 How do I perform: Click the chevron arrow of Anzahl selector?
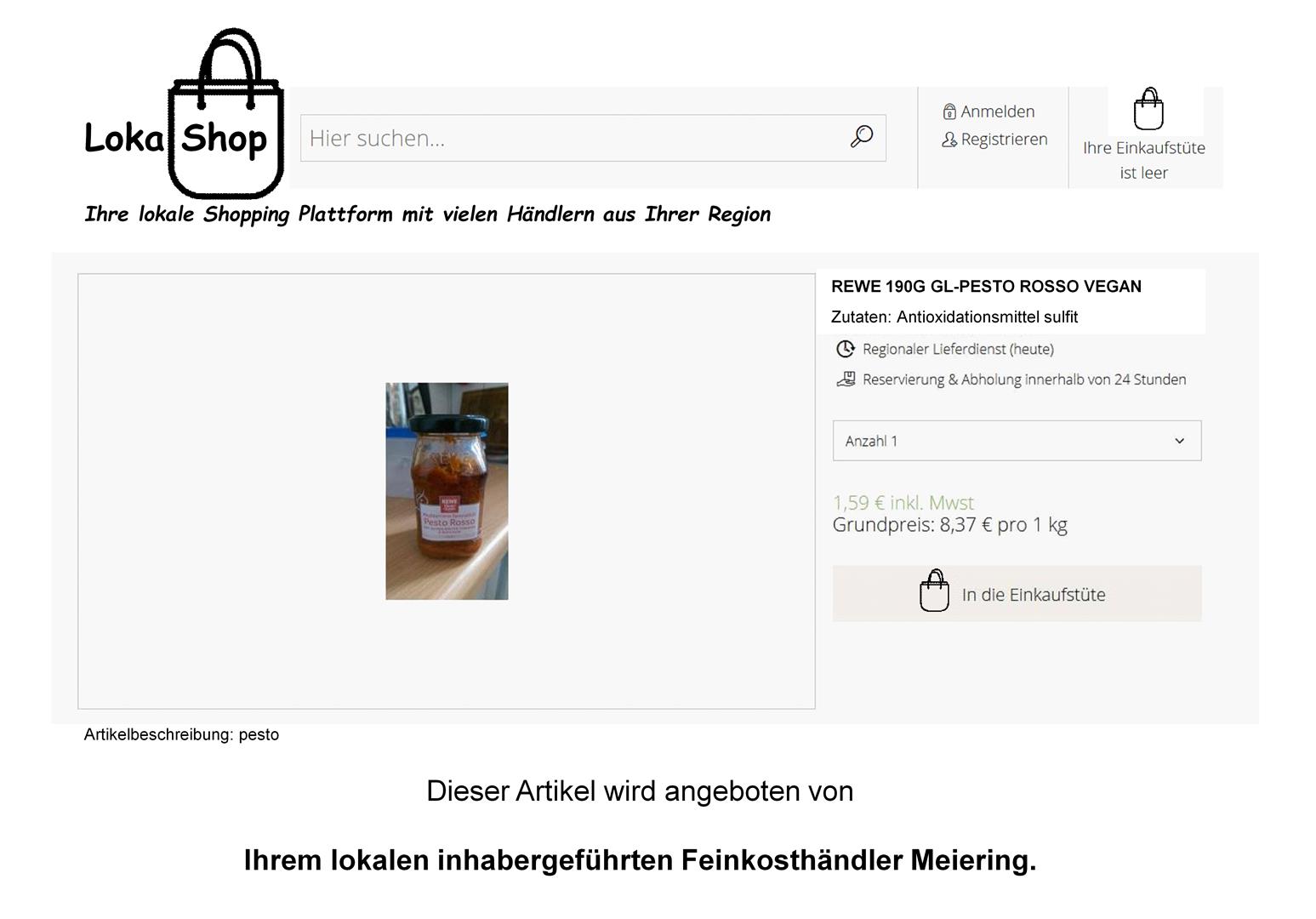tap(1179, 441)
